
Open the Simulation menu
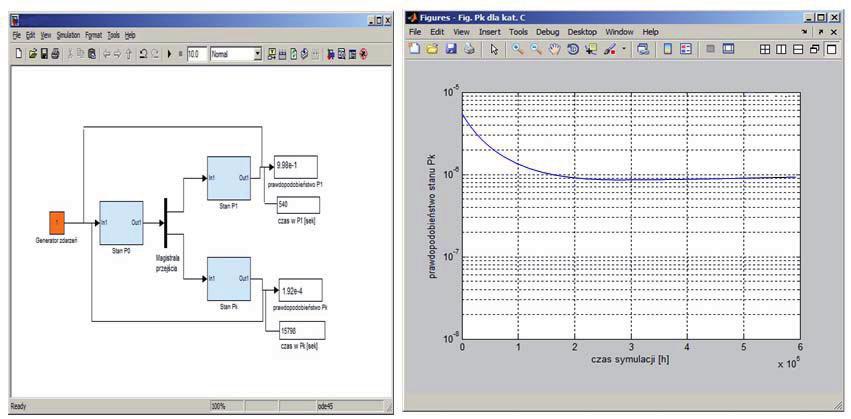(x=68, y=35)
